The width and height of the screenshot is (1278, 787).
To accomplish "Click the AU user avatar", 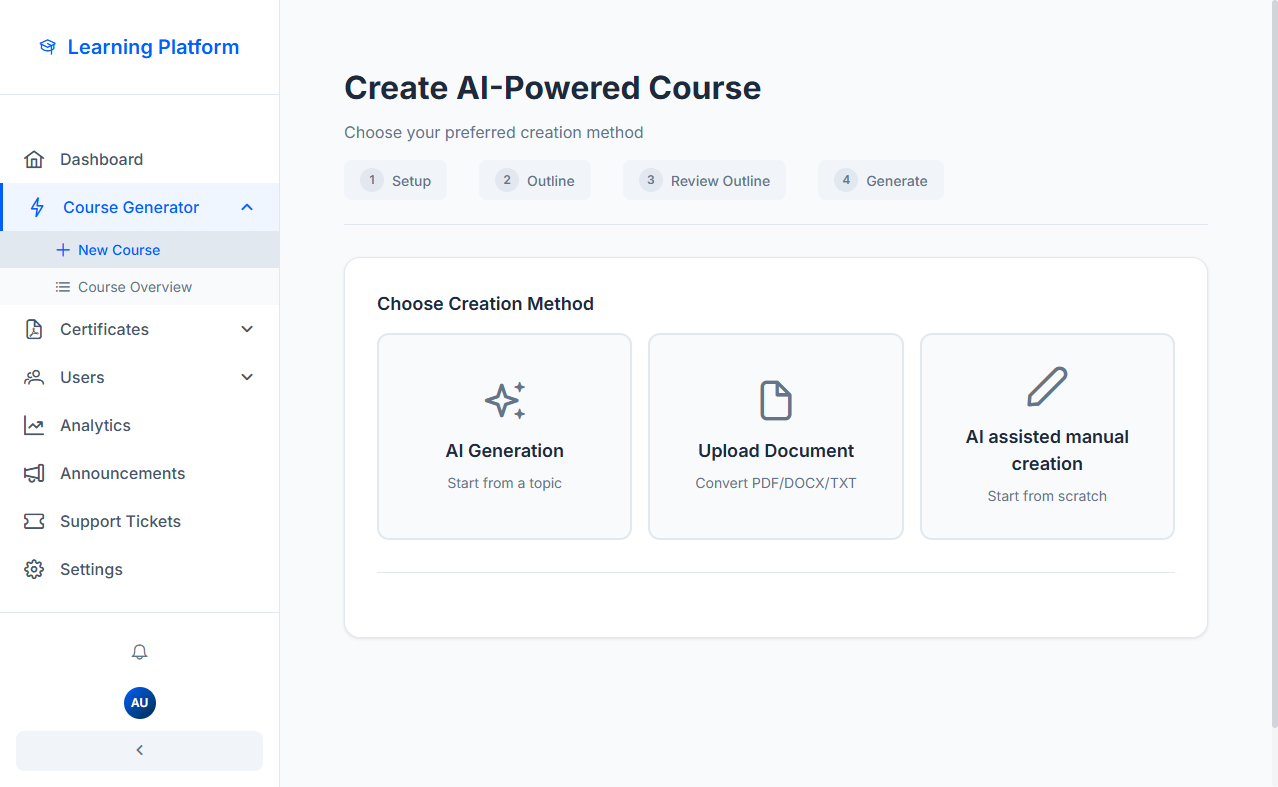I will click(139, 703).
